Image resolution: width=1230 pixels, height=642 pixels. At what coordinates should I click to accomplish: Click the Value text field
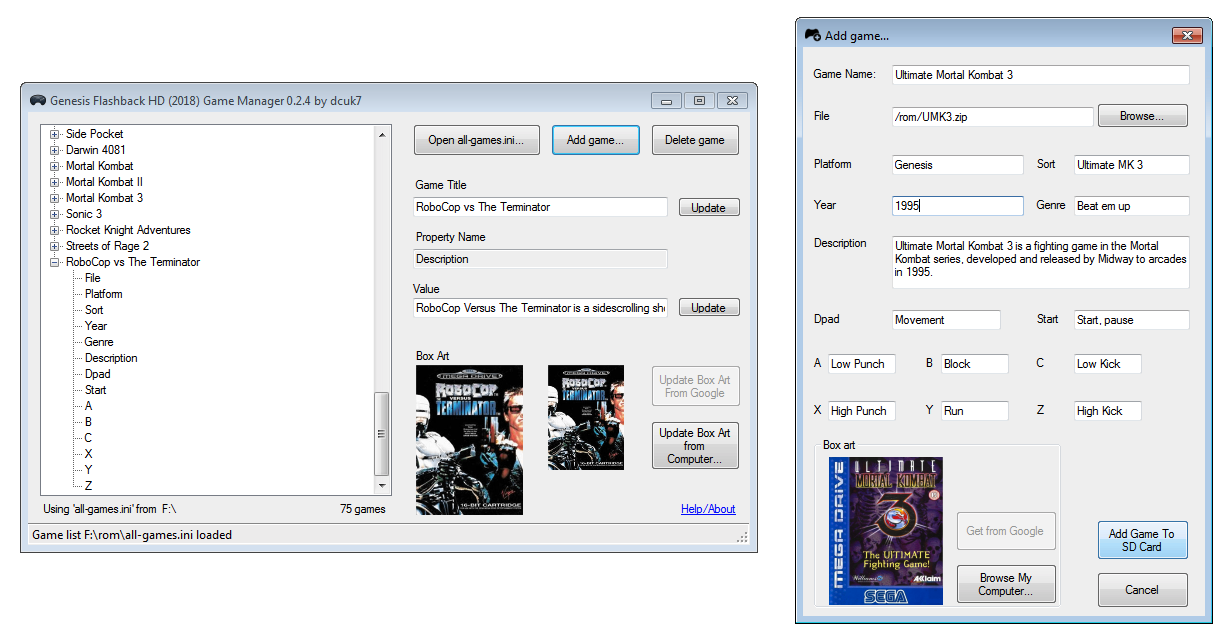[x=540, y=308]
